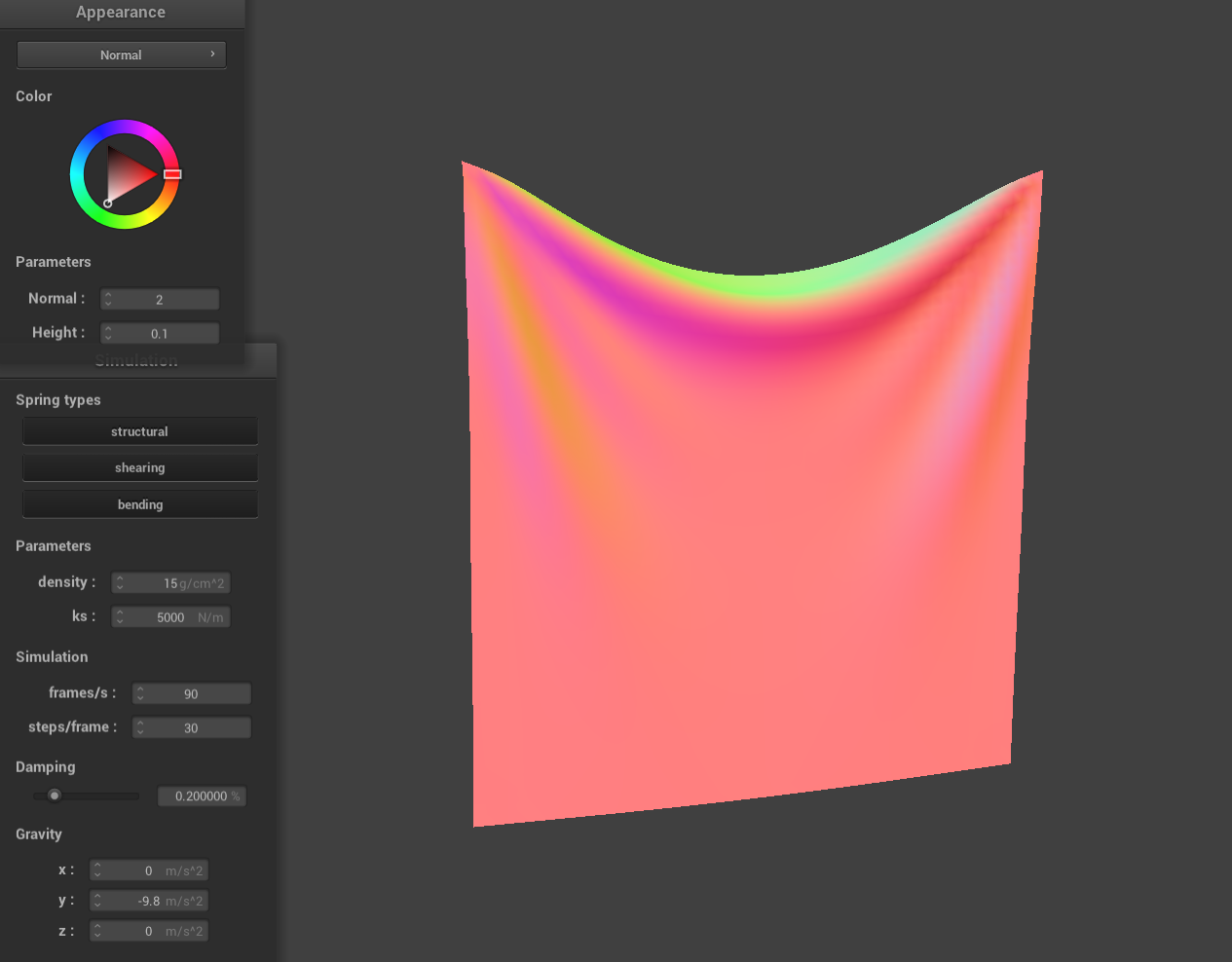Screen dimensions: 1232x962
Task: Click the Appearance panel title bar
Action: 121,13
